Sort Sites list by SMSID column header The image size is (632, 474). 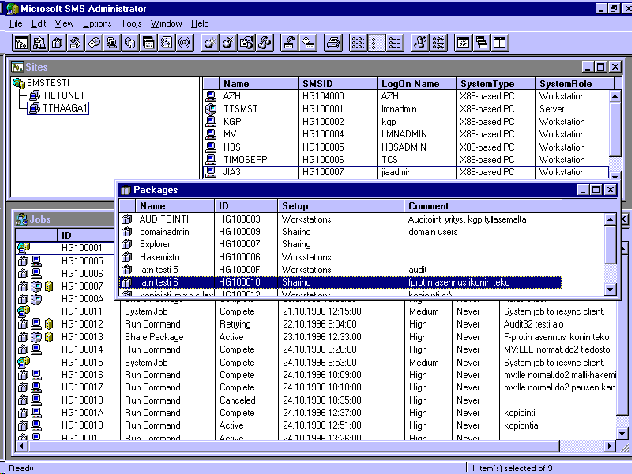pos(338,83)
